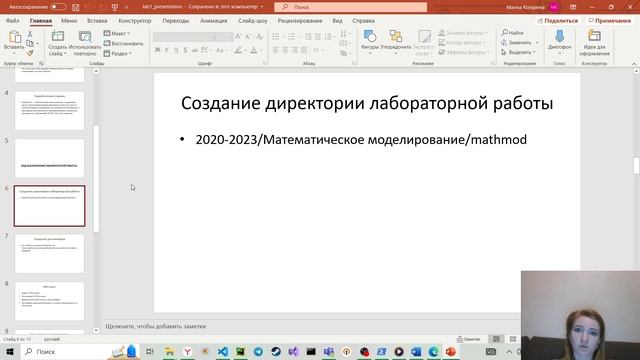Click the Примечания comments button

[x=610, y=20]
